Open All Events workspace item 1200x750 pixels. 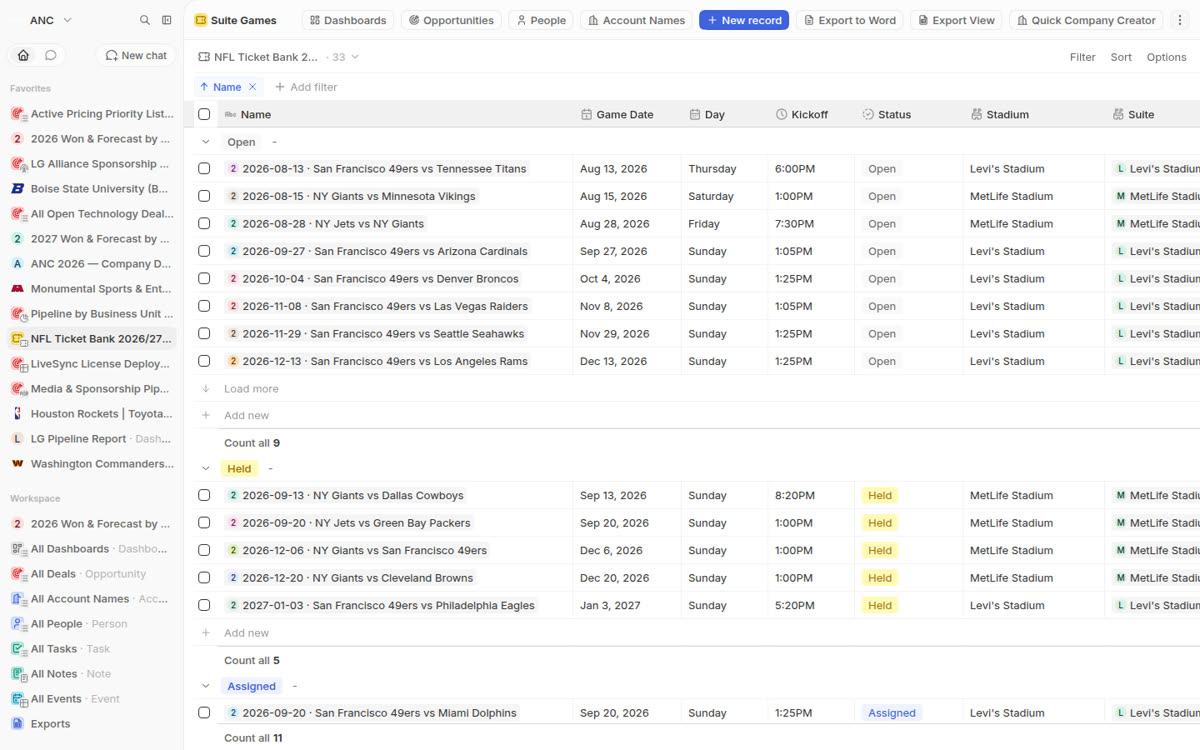pos(92,699)
